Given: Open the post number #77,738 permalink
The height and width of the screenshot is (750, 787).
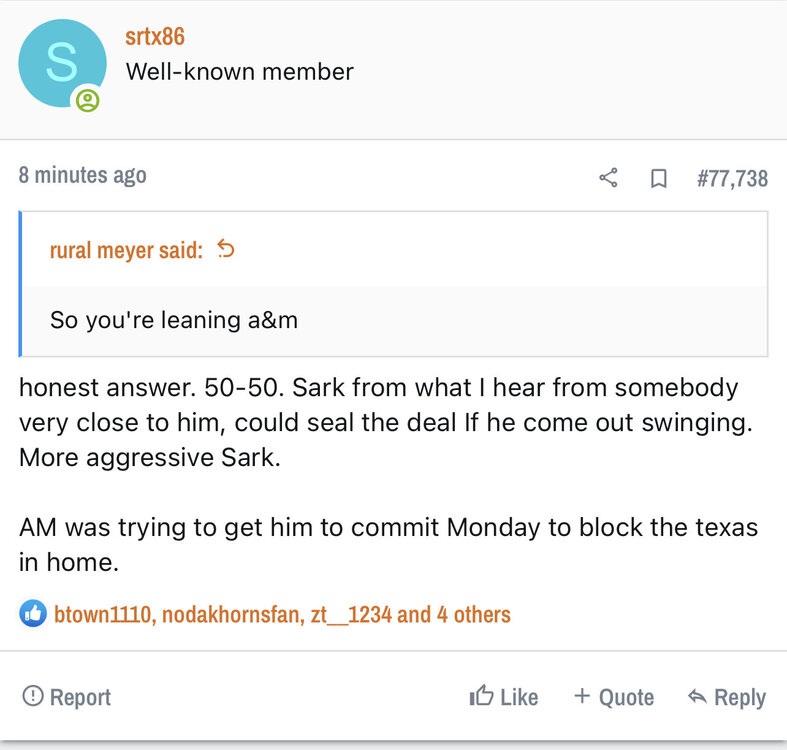Looking at the screenshot, I should pos(732,178).
